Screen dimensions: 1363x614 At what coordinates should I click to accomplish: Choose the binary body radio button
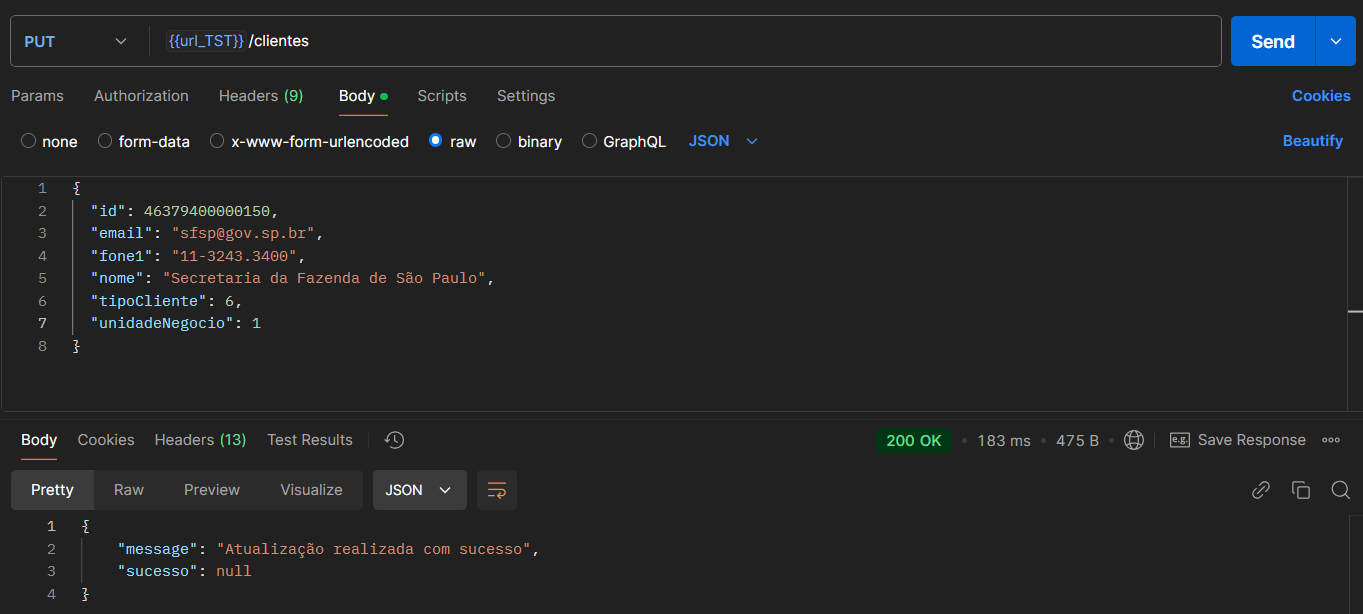[x=504, y=141]
